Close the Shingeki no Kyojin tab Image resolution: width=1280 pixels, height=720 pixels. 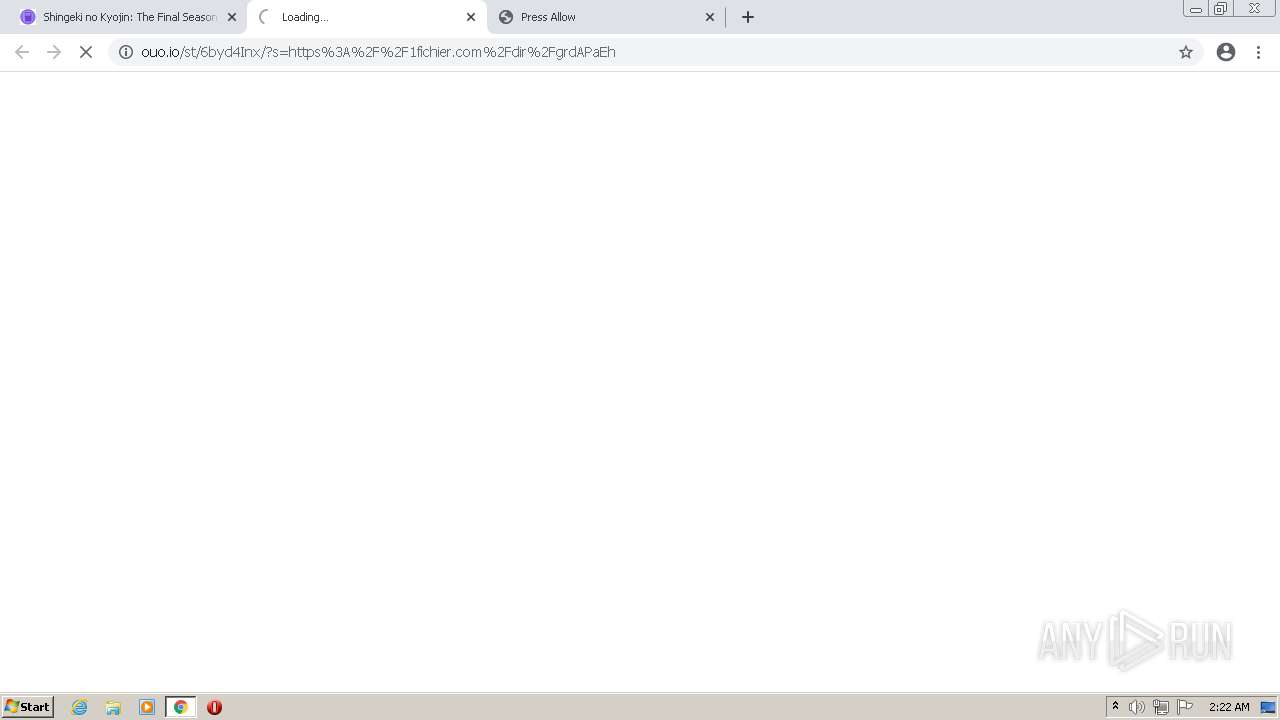tap(232, 17)
